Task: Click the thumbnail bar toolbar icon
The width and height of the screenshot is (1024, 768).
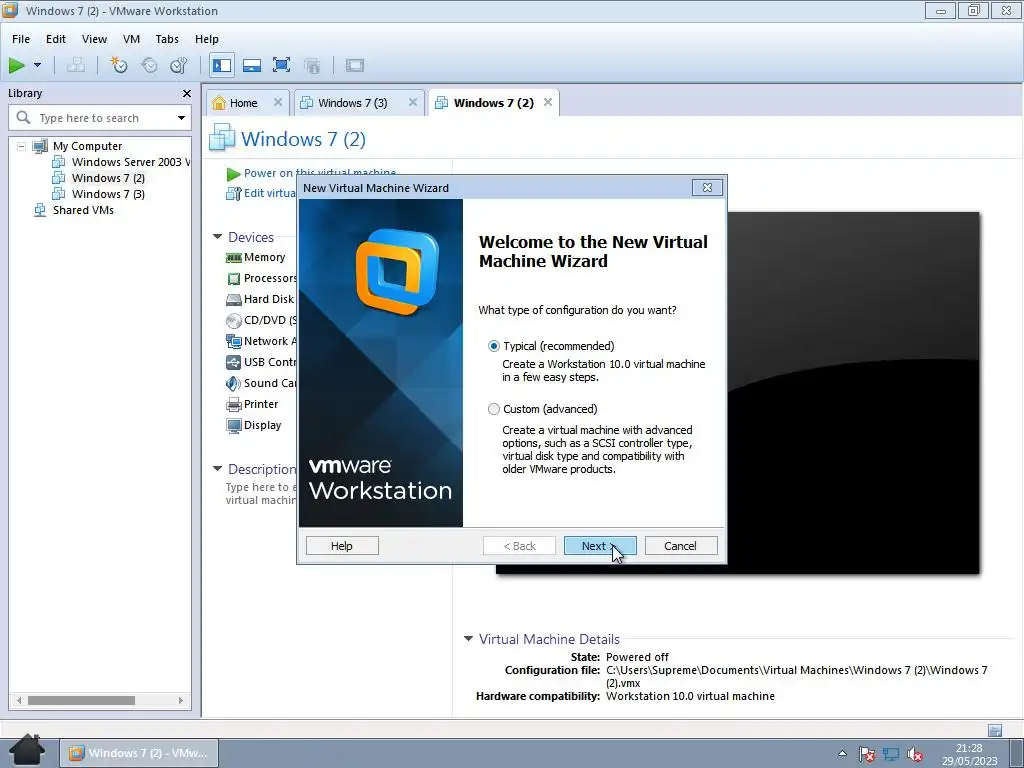Action: [251, 65]
